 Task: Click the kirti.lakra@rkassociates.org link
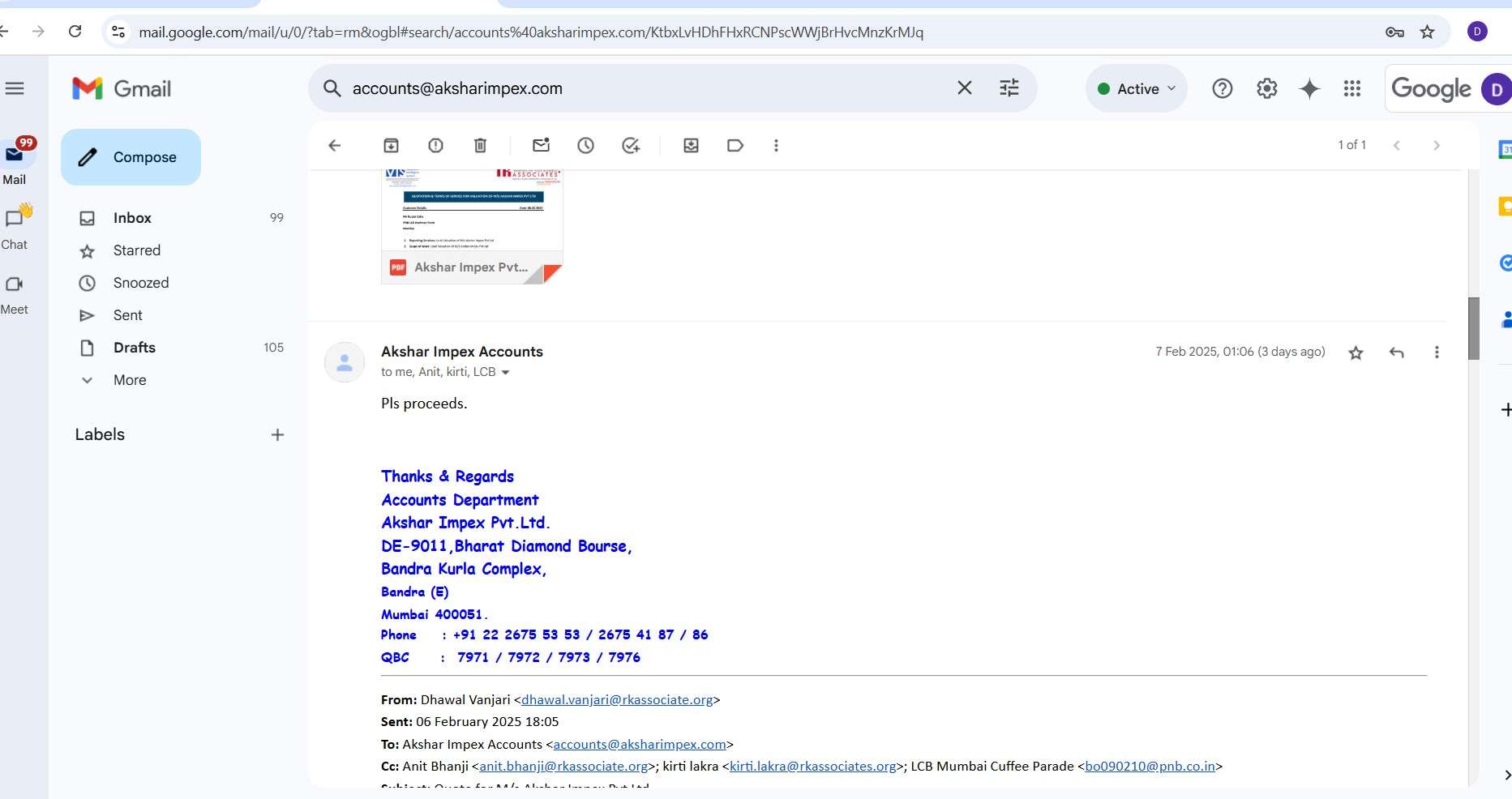pos(813,766)
